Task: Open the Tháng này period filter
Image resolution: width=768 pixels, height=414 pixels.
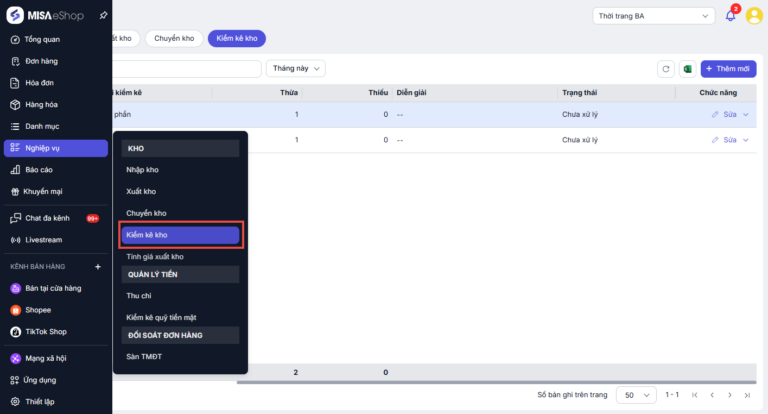Action: pos(296,69)
